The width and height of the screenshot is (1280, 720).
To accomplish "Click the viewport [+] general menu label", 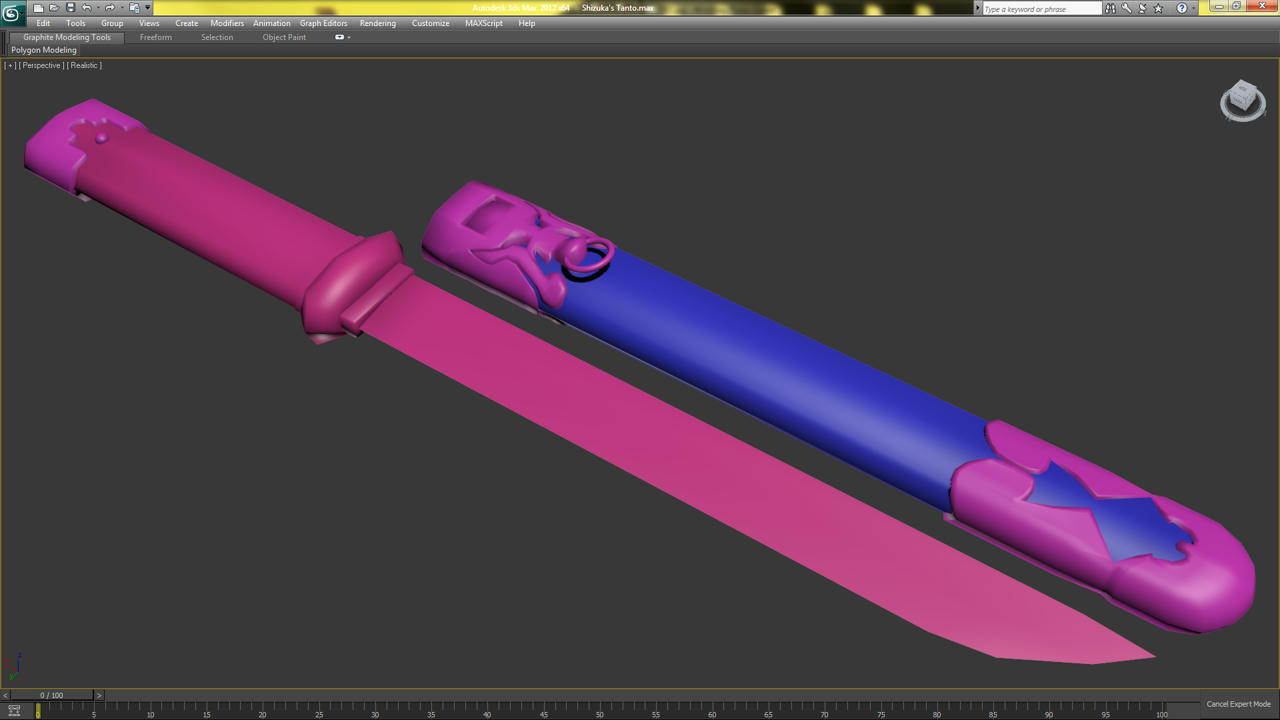I will coord(10,65).
